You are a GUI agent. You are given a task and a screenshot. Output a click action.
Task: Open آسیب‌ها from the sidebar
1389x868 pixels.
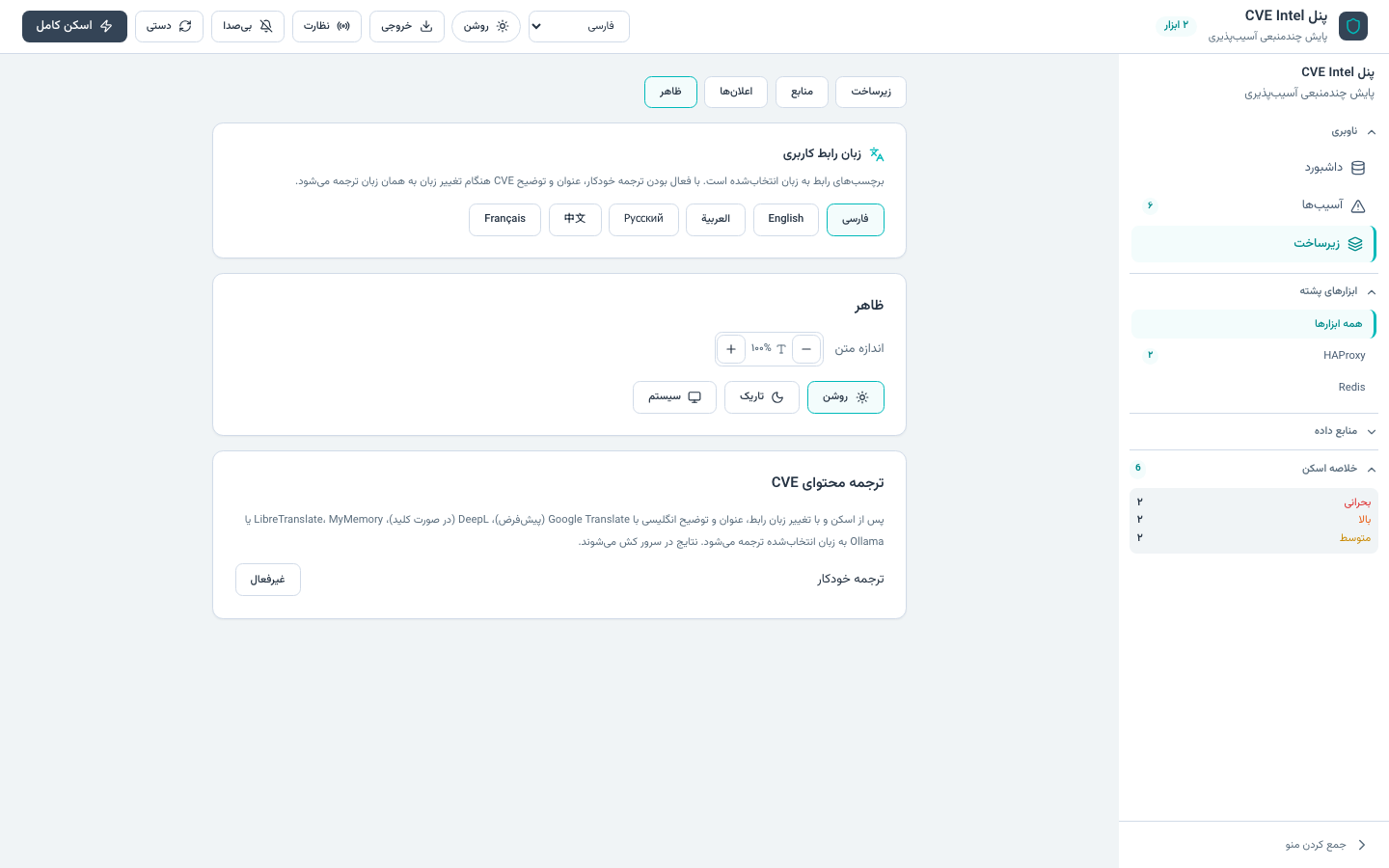coord(1254,205)
